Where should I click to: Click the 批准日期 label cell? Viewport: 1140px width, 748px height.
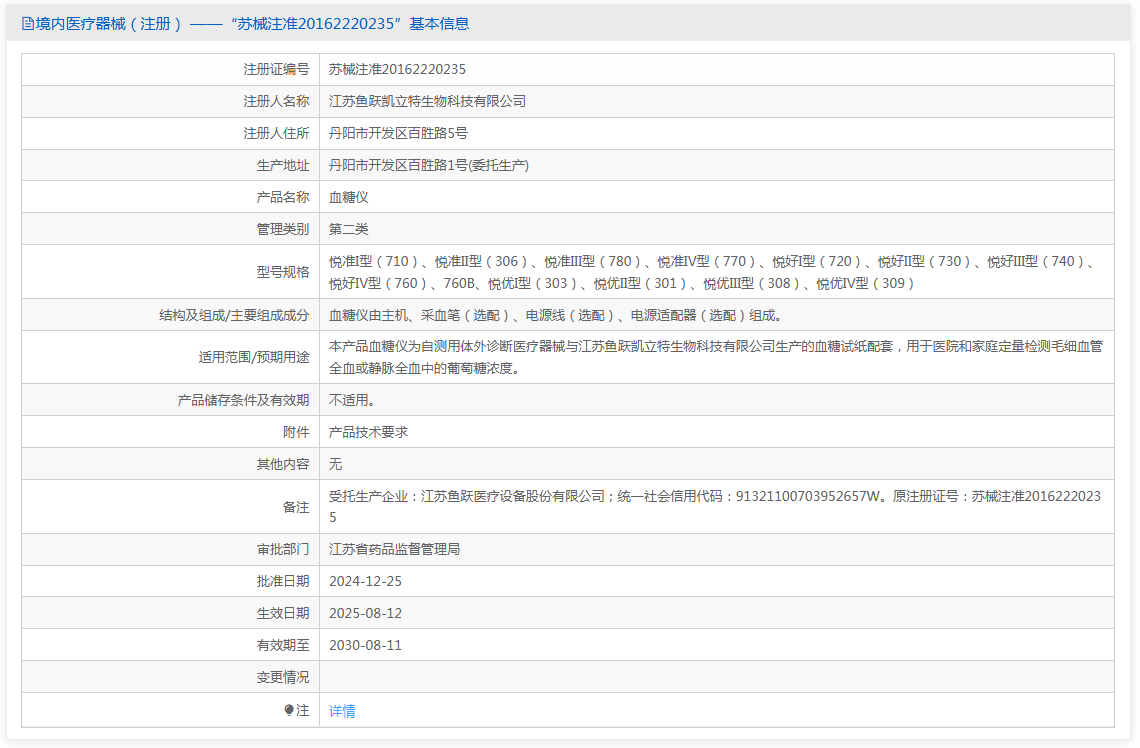171,581
